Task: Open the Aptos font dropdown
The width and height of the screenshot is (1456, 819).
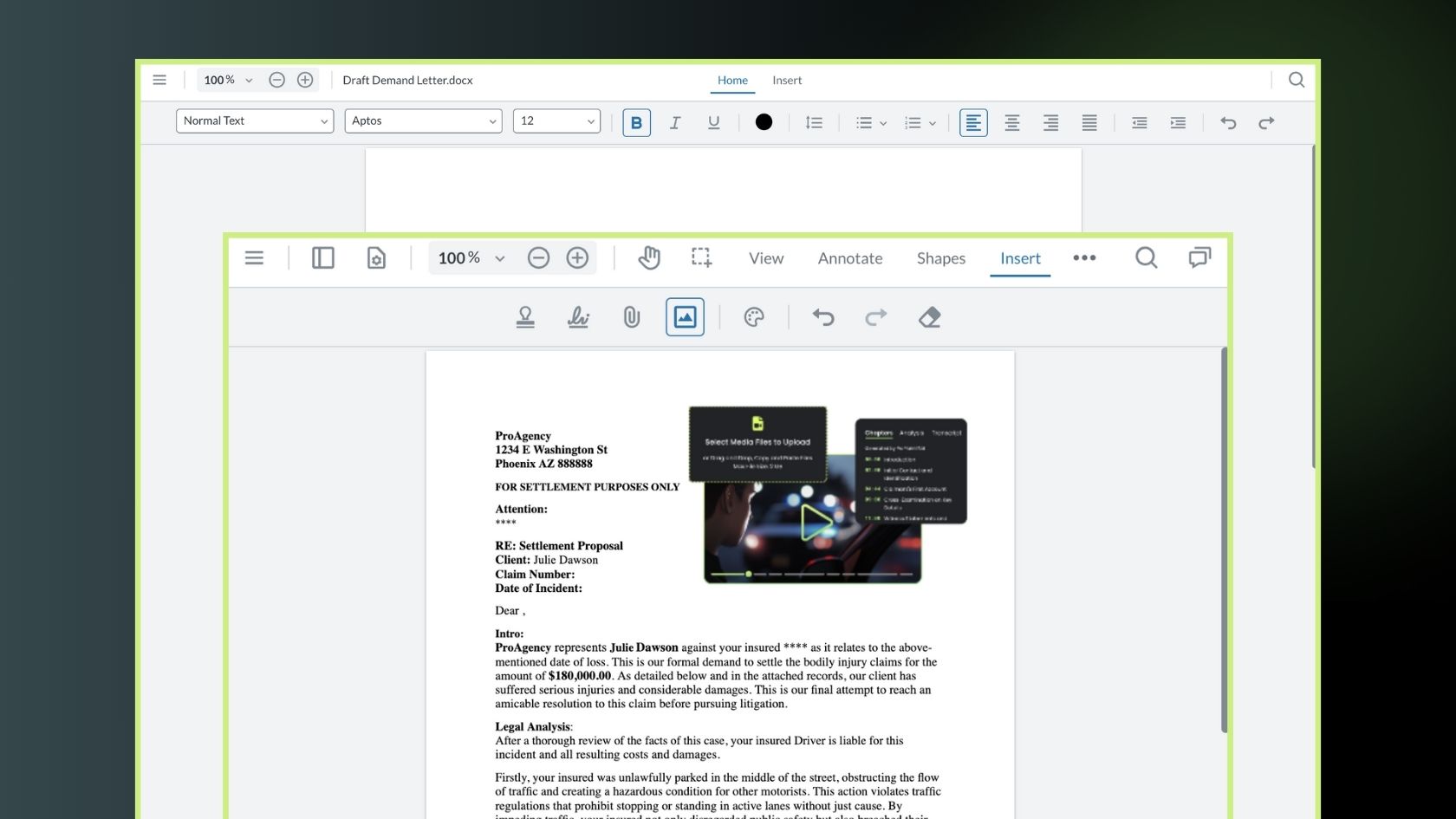Action: pyautogui.click(x=423, y=120)
